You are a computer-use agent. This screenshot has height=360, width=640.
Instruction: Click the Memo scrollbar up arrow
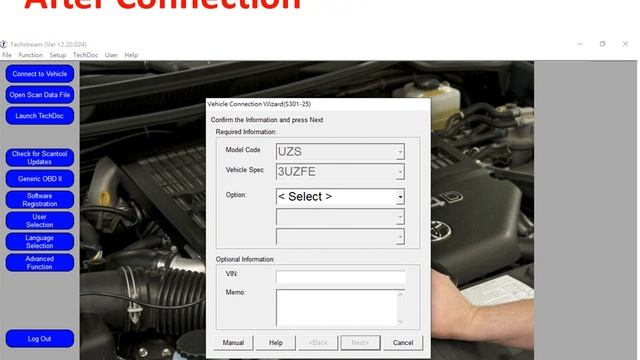click(x=400, y=294)
